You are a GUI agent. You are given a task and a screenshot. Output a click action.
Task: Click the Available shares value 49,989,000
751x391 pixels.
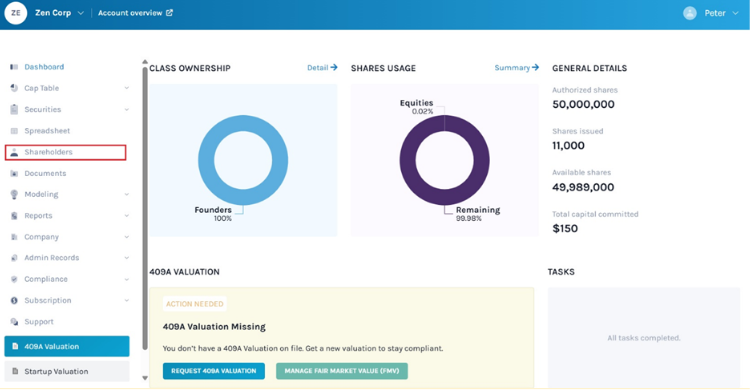583,187
